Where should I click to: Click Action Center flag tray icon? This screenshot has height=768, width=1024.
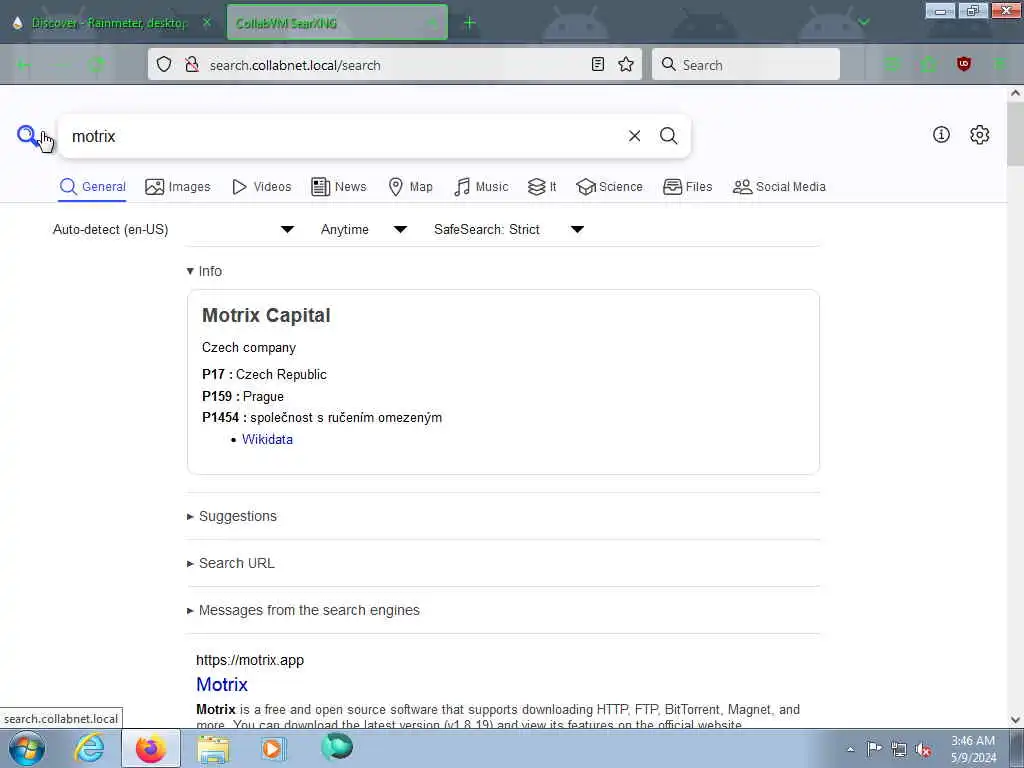(x=874, y=749)
